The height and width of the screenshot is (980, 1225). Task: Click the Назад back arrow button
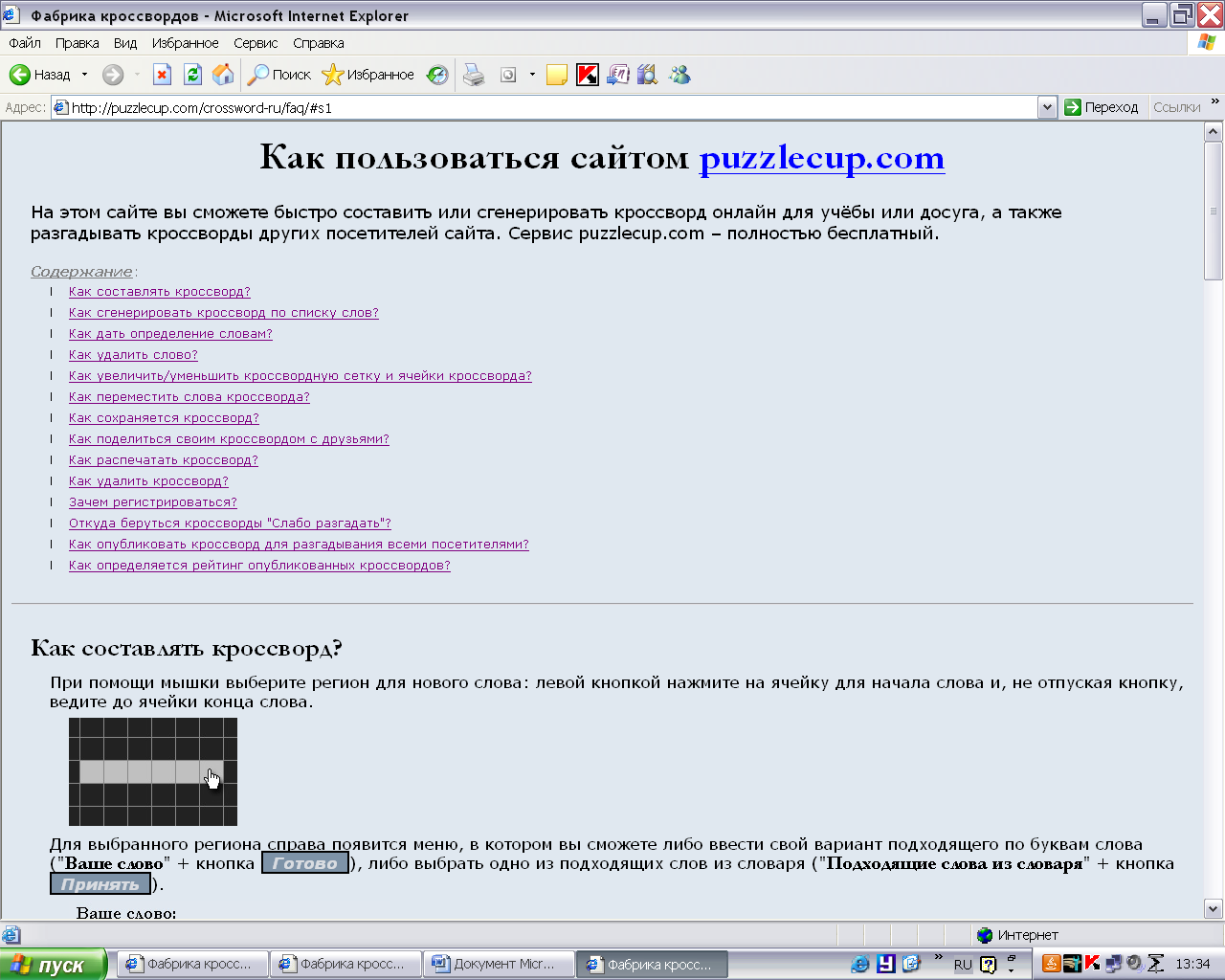(x=39, y=75)
